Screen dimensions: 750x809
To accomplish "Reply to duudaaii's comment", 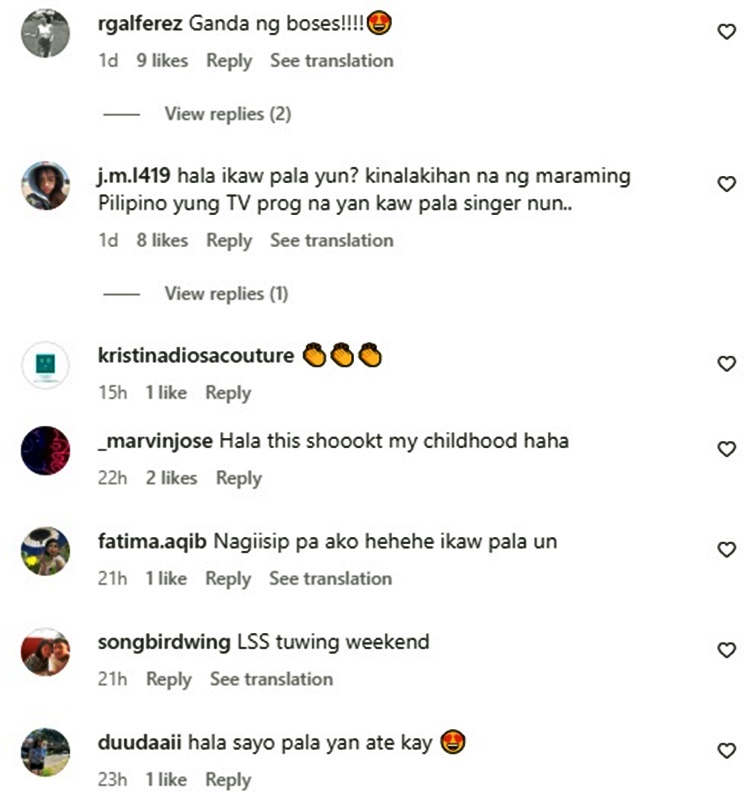I will pyautogui.click(x=229, y=780).
